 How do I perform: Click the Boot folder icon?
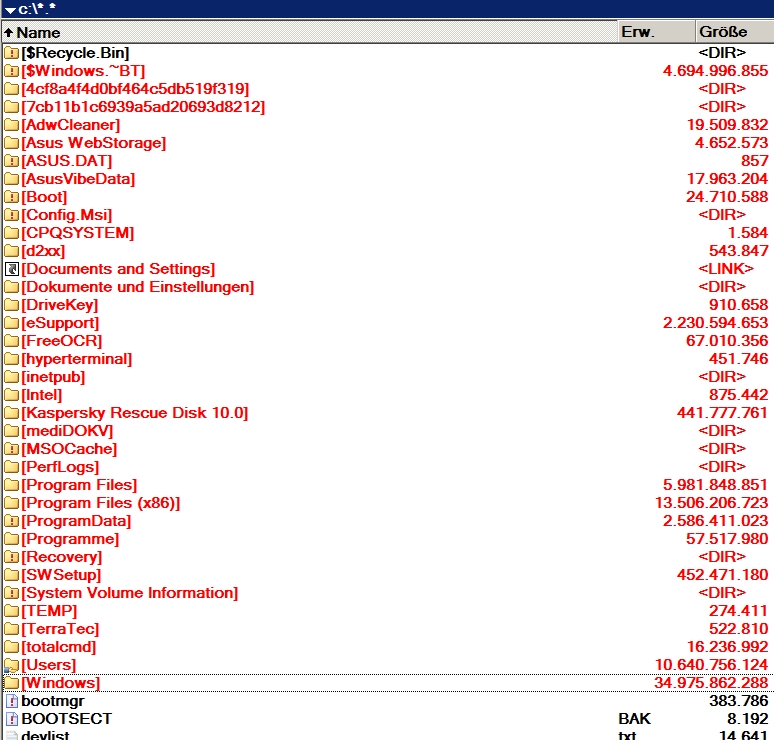coord(11,197)
